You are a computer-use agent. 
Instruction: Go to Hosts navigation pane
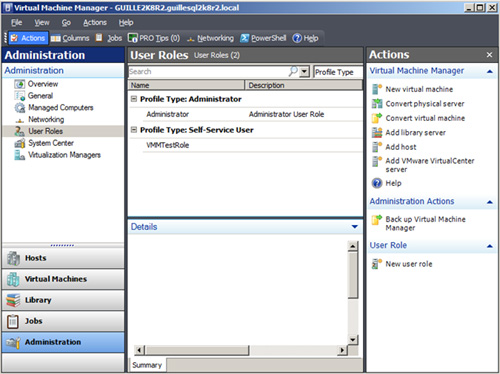(63, 258)
